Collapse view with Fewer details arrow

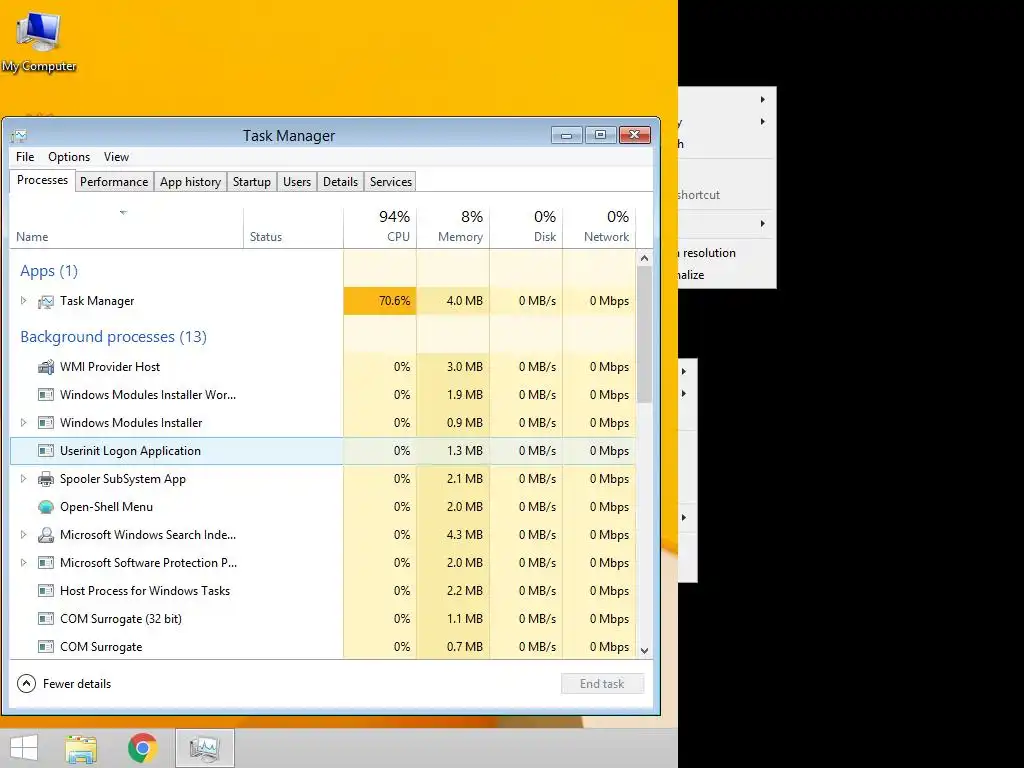26,684
